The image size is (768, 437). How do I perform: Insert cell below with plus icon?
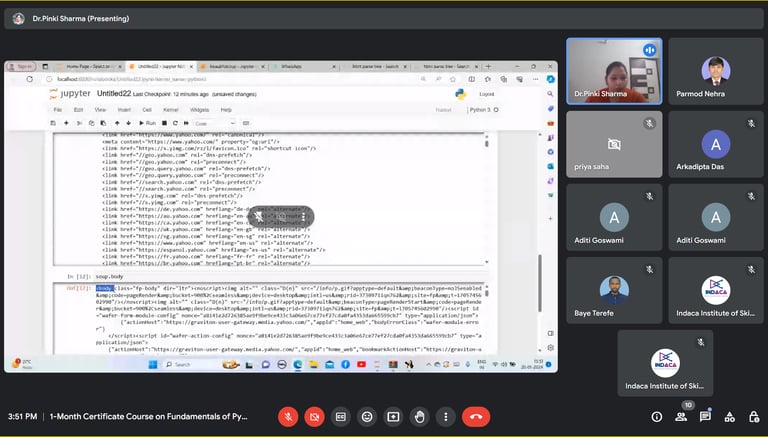(x=66, y=123)
